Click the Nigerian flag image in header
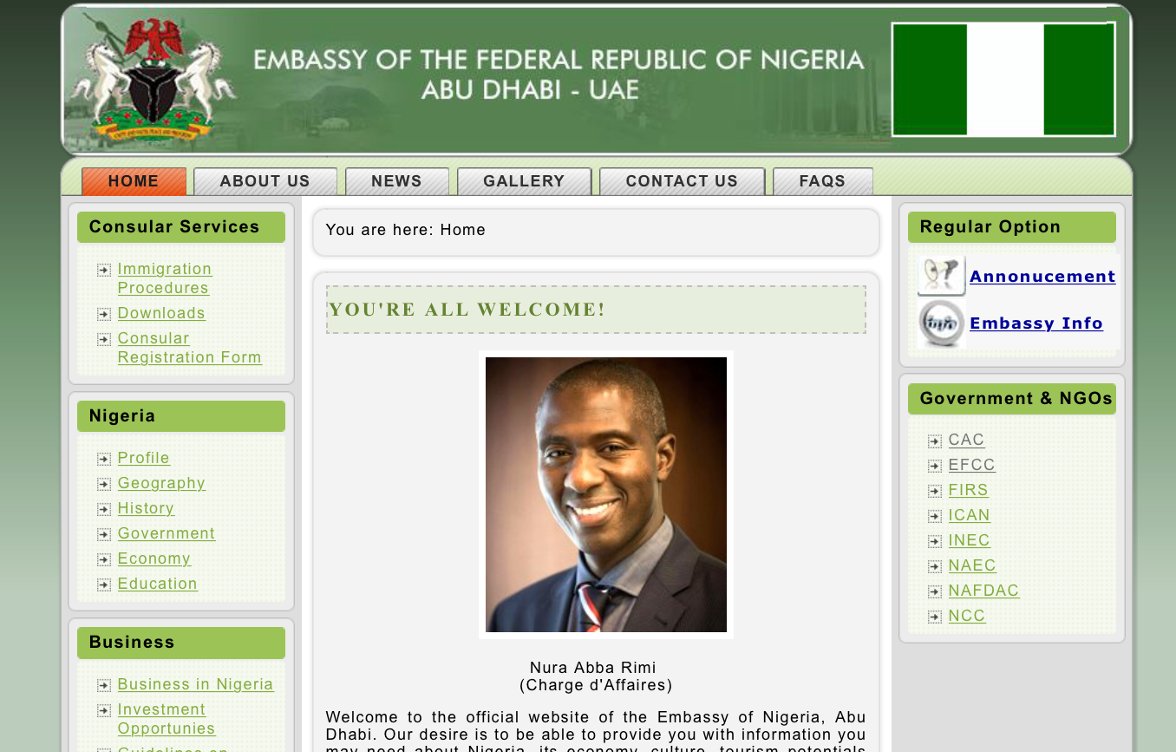Viewport: 1176px width, 752px height. (1004, 79)
